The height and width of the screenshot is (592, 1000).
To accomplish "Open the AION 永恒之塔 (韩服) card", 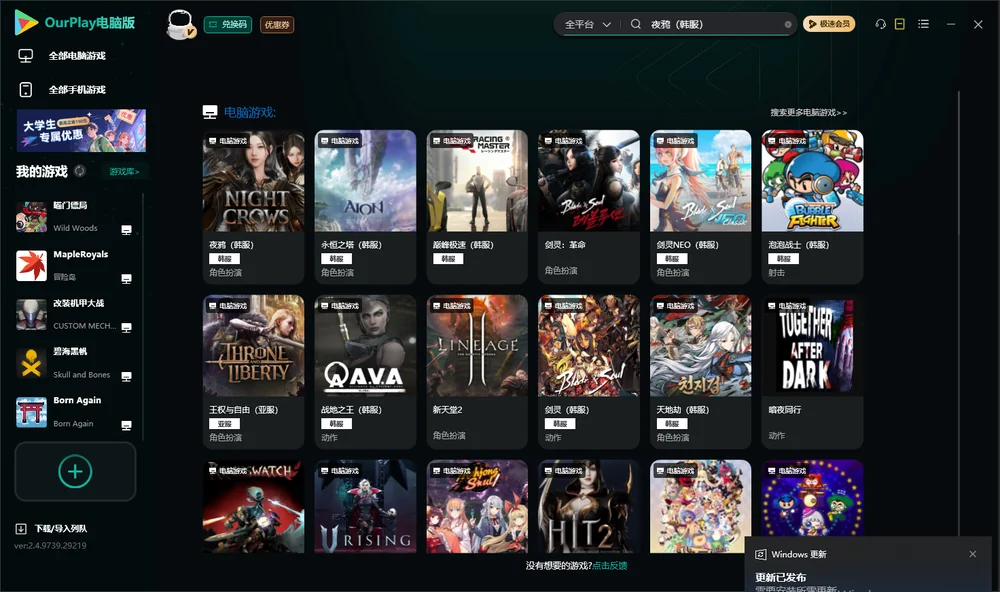I will coord(365,207).
